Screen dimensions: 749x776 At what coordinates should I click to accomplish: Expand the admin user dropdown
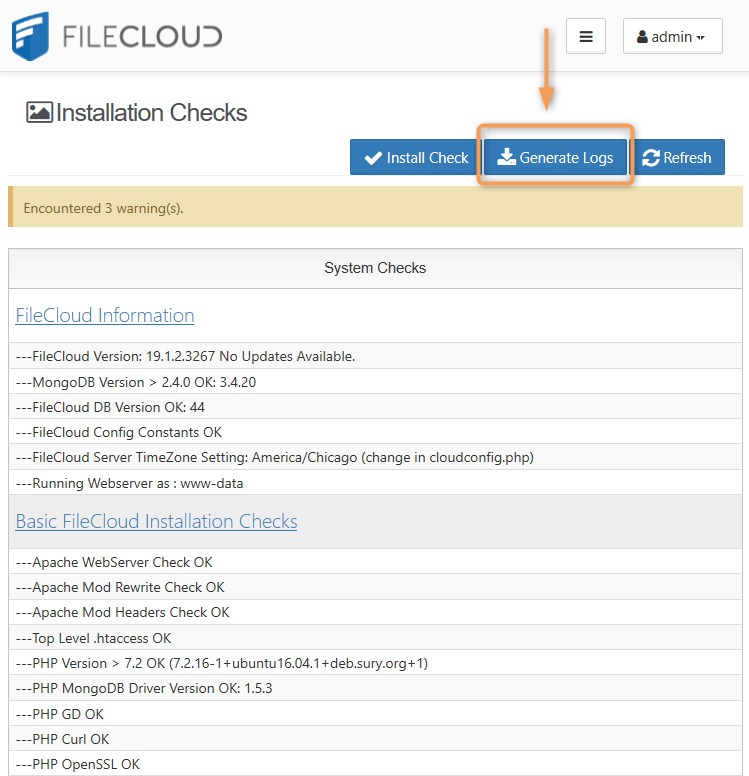pos(672,37)
